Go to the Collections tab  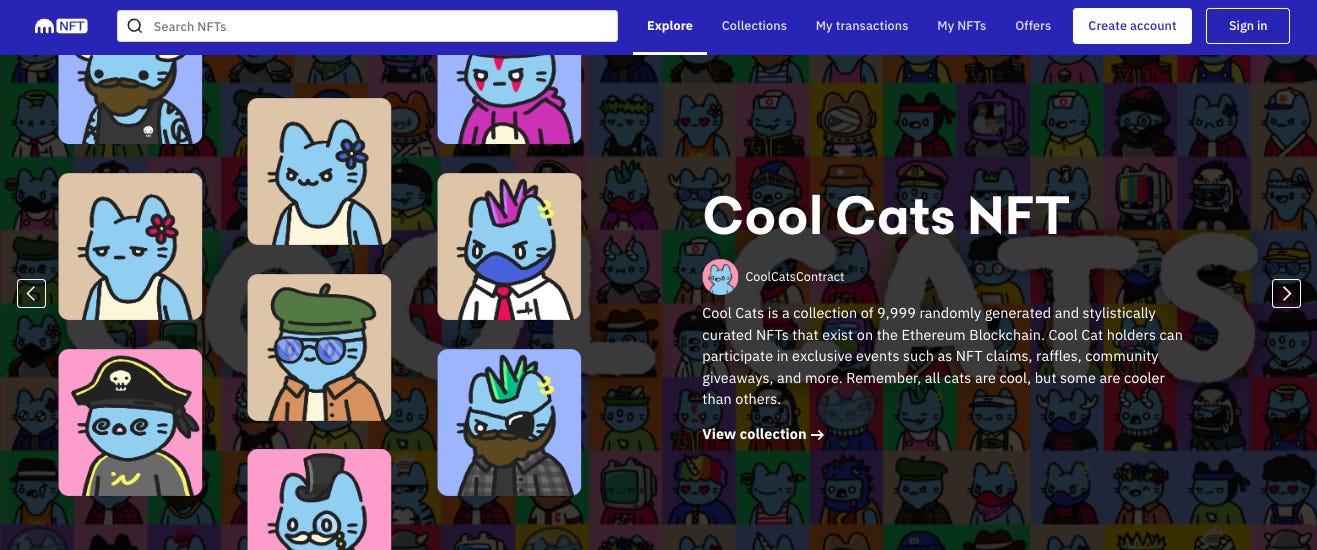754,26
